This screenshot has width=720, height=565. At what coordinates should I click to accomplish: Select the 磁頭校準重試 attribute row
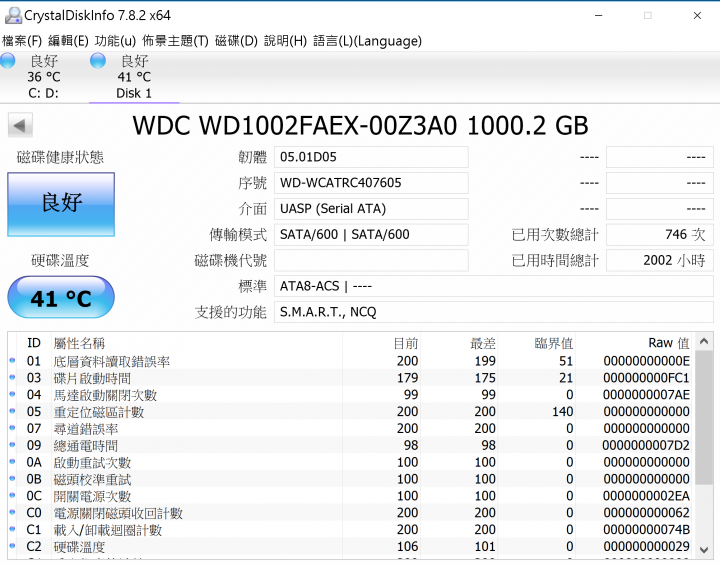tap(351, 479)
